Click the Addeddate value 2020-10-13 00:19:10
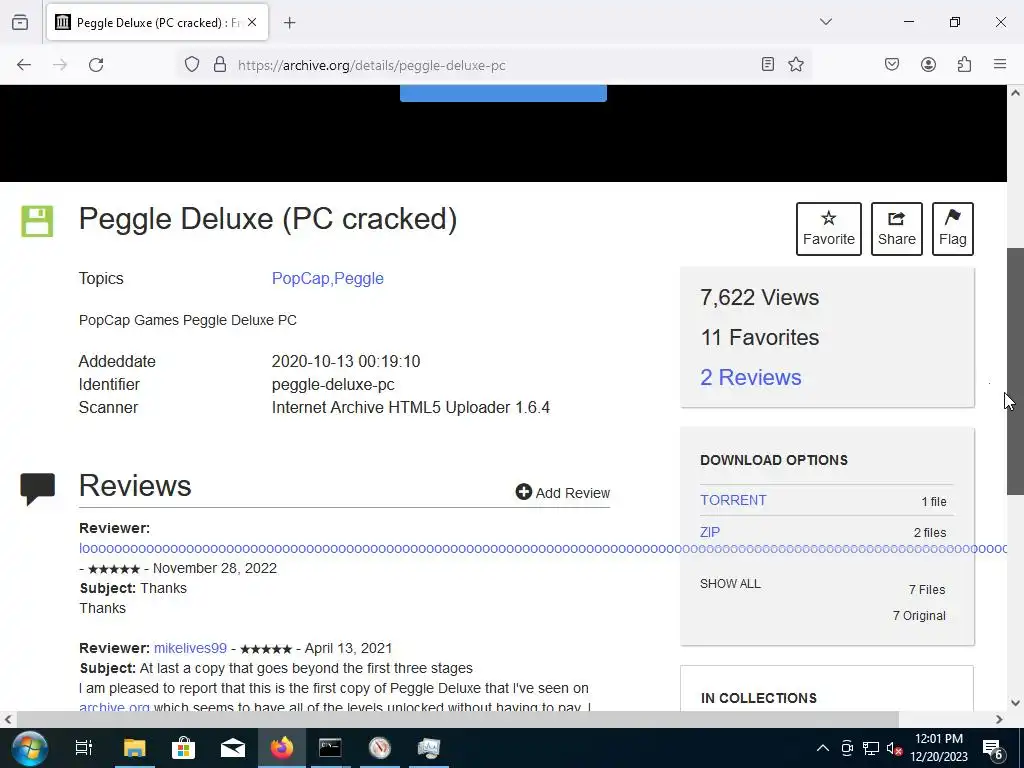Image resolution: width=1024 pixels, height=768 pixels. pos(345,361)
